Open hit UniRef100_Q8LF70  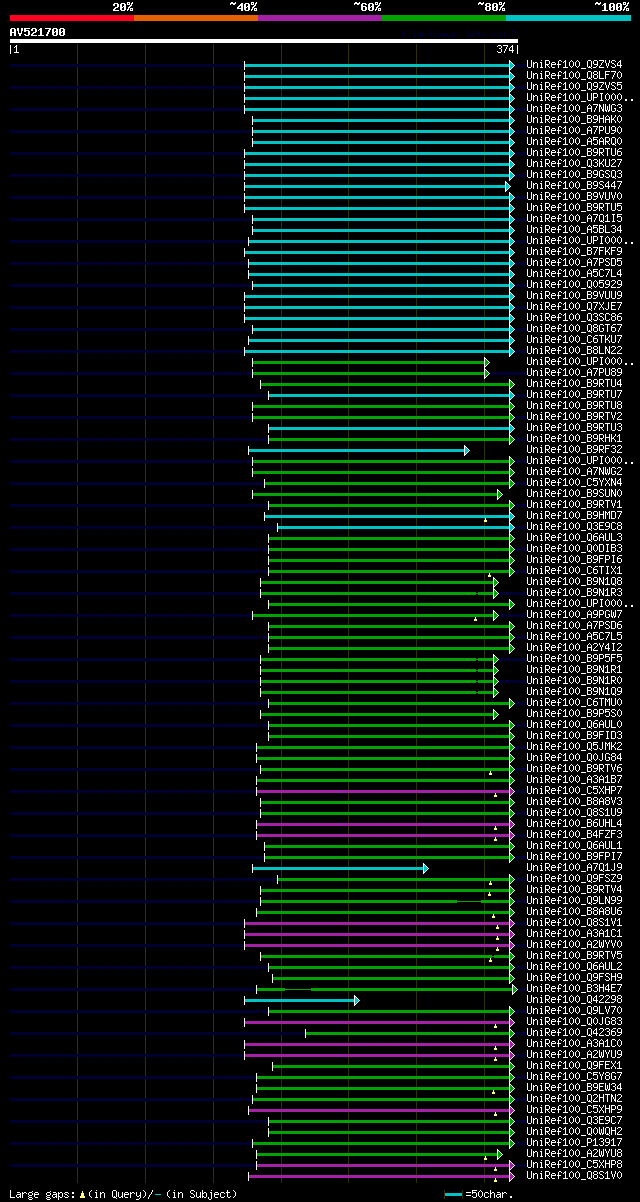(x=574, y=75)
